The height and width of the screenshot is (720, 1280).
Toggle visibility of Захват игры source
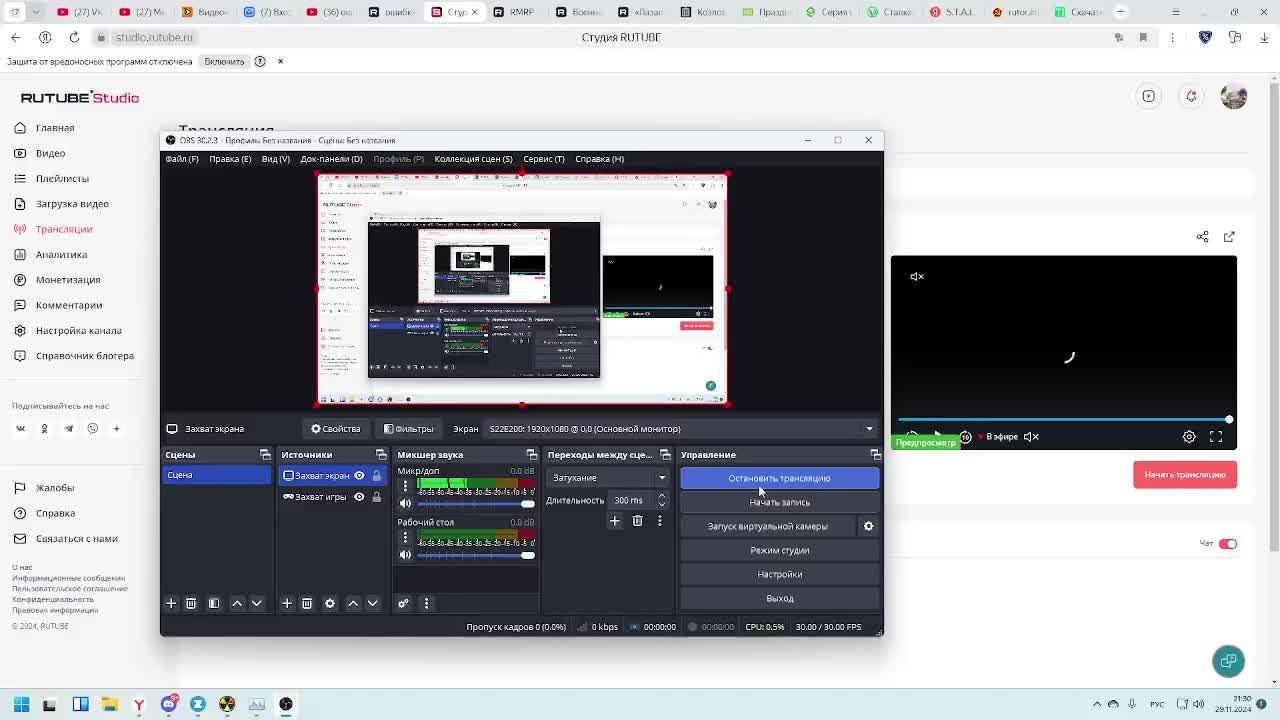[x=359, y=497]
